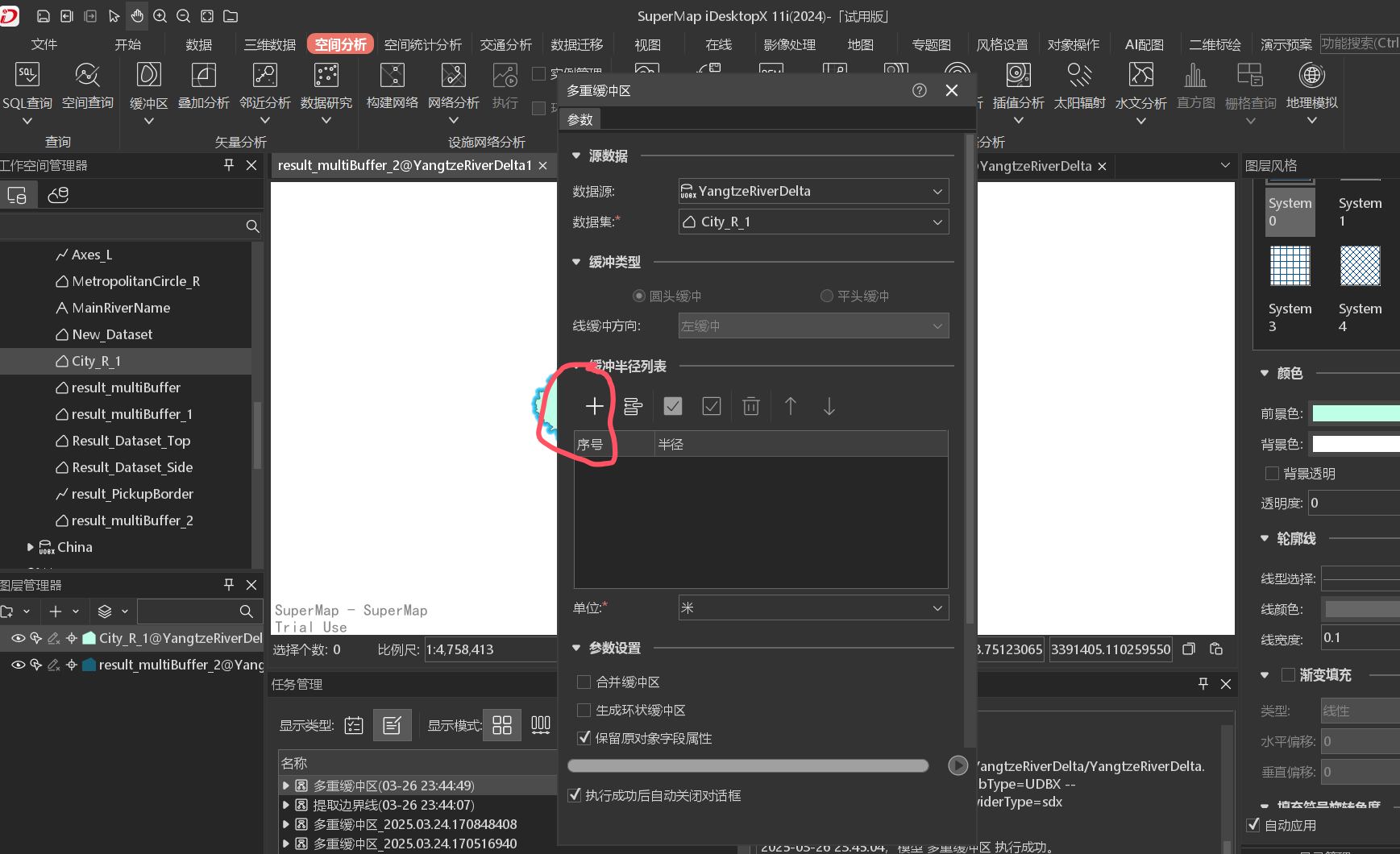Toggle 执行成功后自动关闭对话框 checkbox
Image resolution: width=1400 pixels, height=854 pixels.
click(575, 795)
